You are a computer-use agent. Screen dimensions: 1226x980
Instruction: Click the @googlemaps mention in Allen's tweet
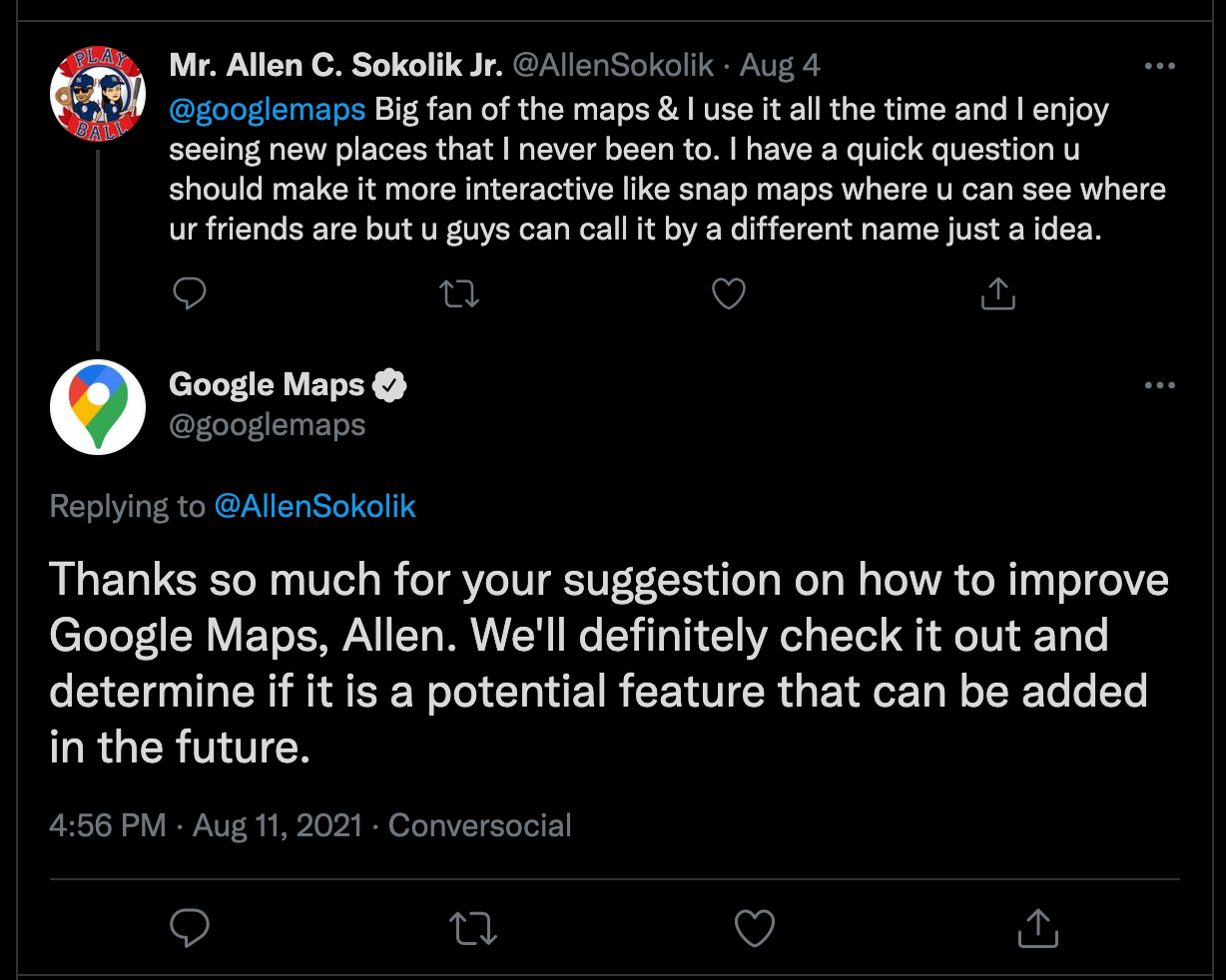coord(268,110)
